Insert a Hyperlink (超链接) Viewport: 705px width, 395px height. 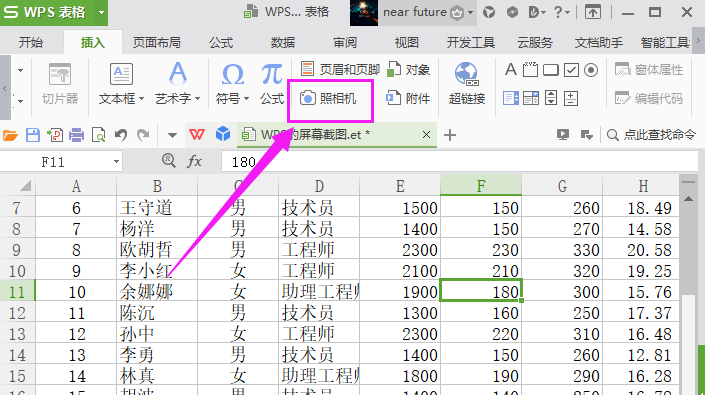tap(467, 84)
